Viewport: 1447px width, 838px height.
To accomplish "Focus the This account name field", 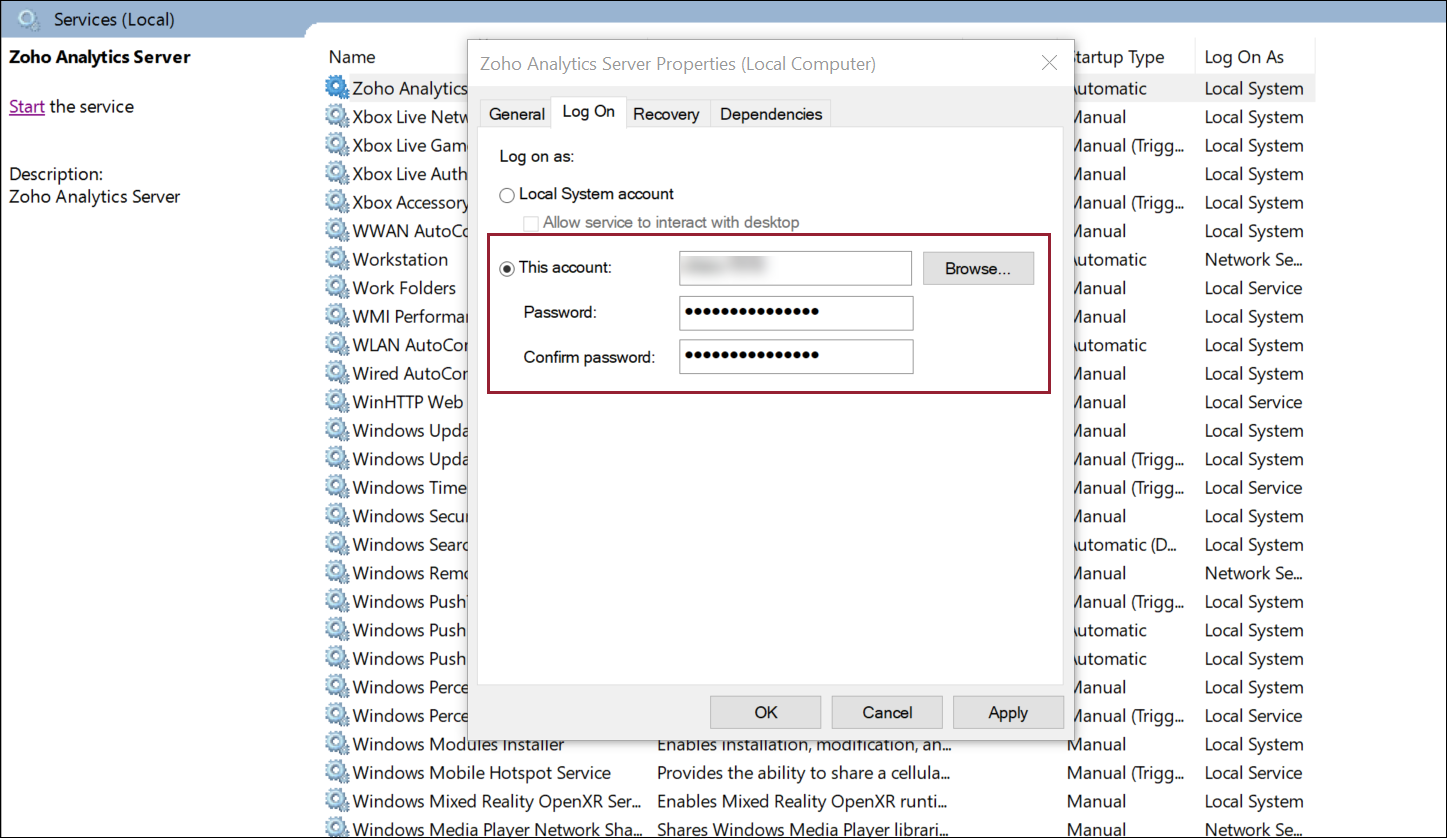I will coord(795,268).
